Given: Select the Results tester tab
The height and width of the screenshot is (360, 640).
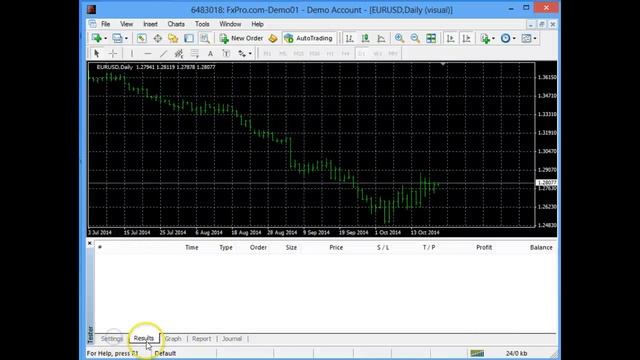Looking at the screenshot, I should click(x=144, y=338).
